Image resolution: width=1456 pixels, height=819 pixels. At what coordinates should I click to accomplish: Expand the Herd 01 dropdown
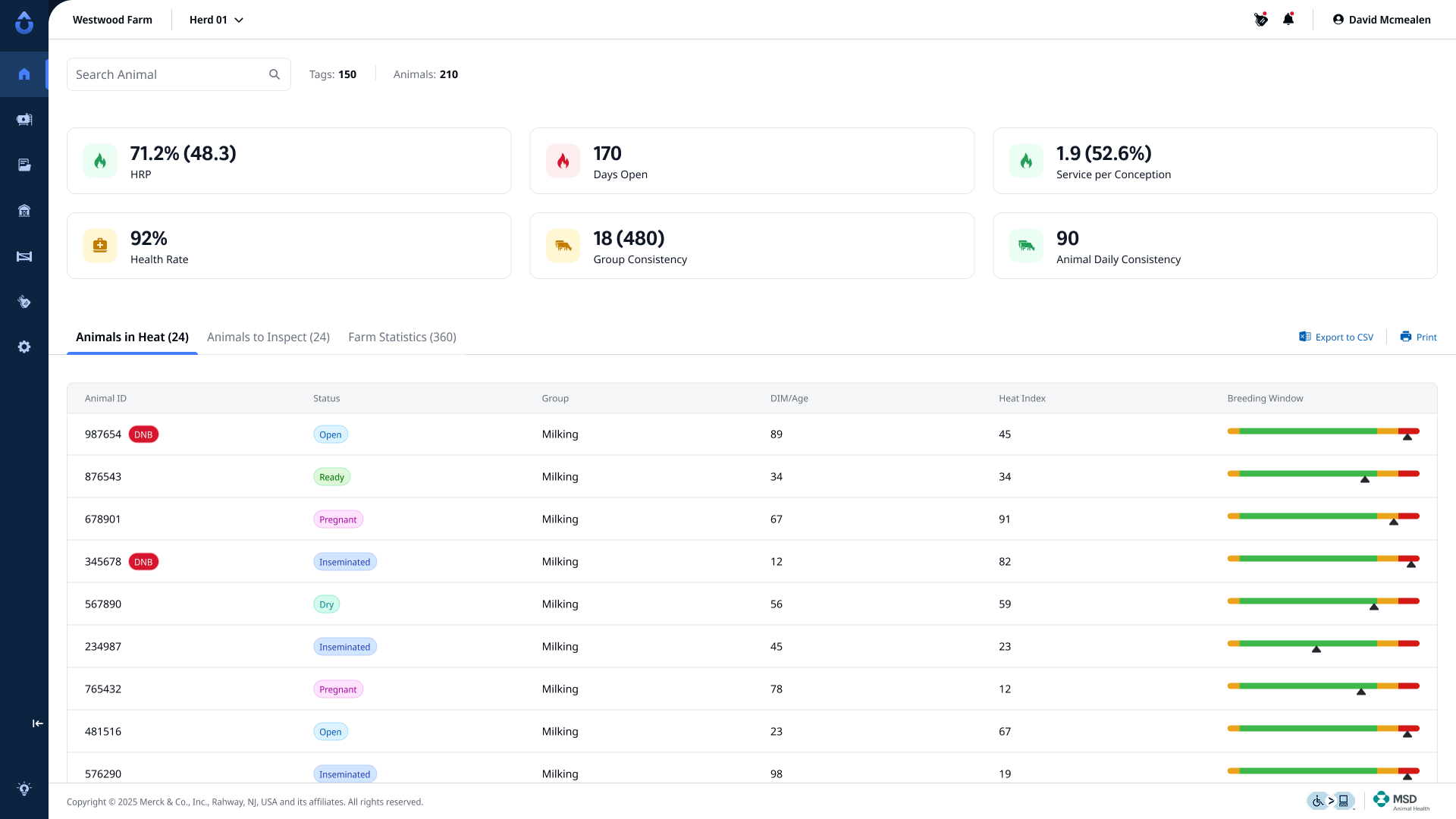pyautogui.click(x=217, y=20)
